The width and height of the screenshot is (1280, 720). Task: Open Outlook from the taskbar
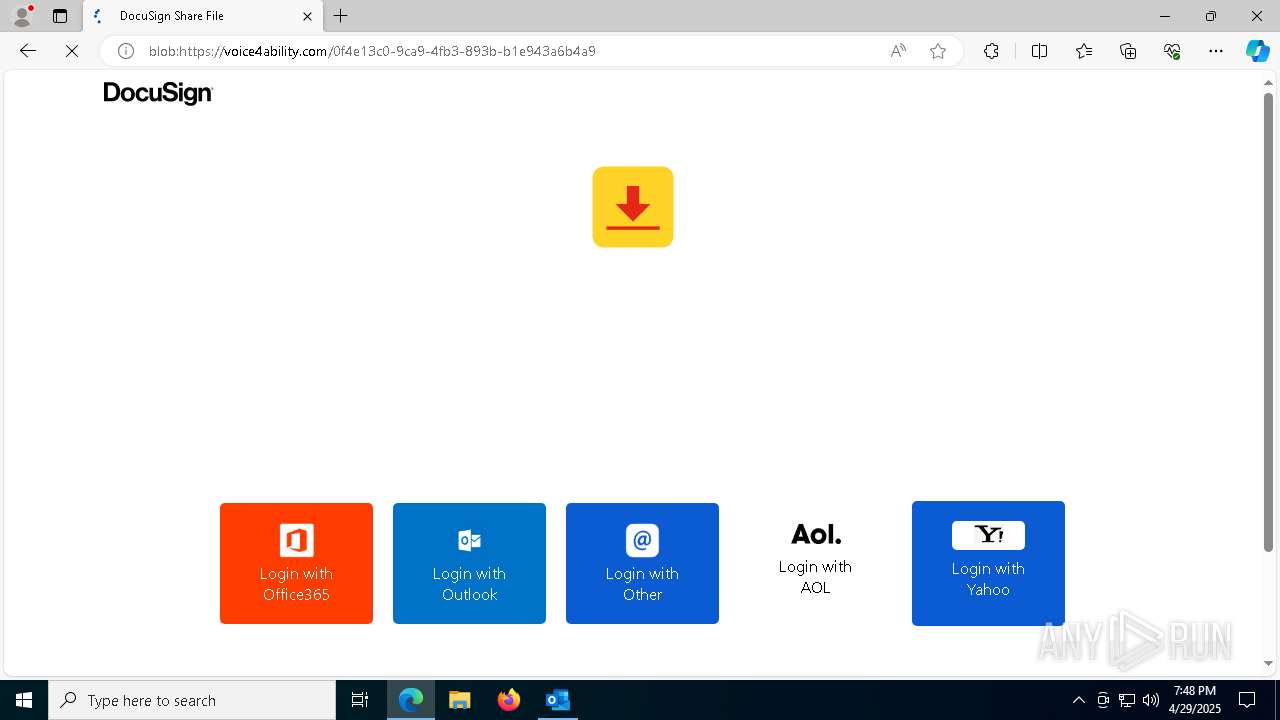[x=557, y=700]
